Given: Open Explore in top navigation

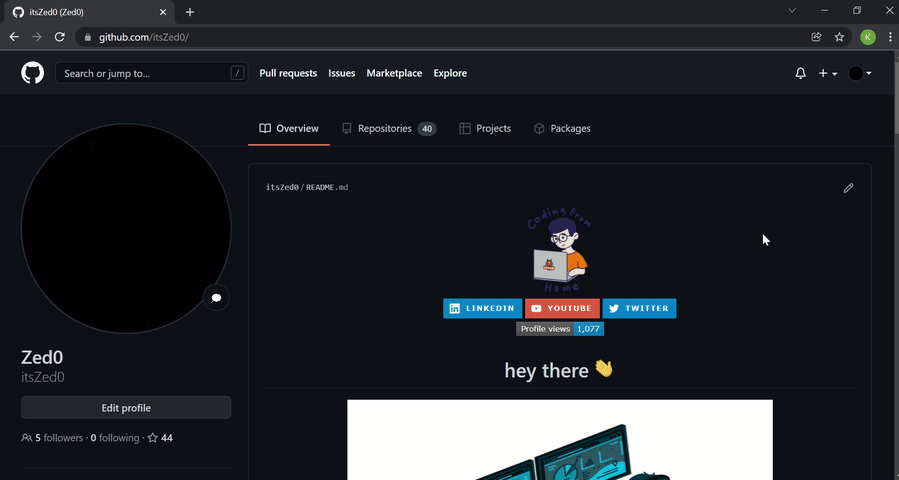Looking at the screenshot, I should click(450, 73).
